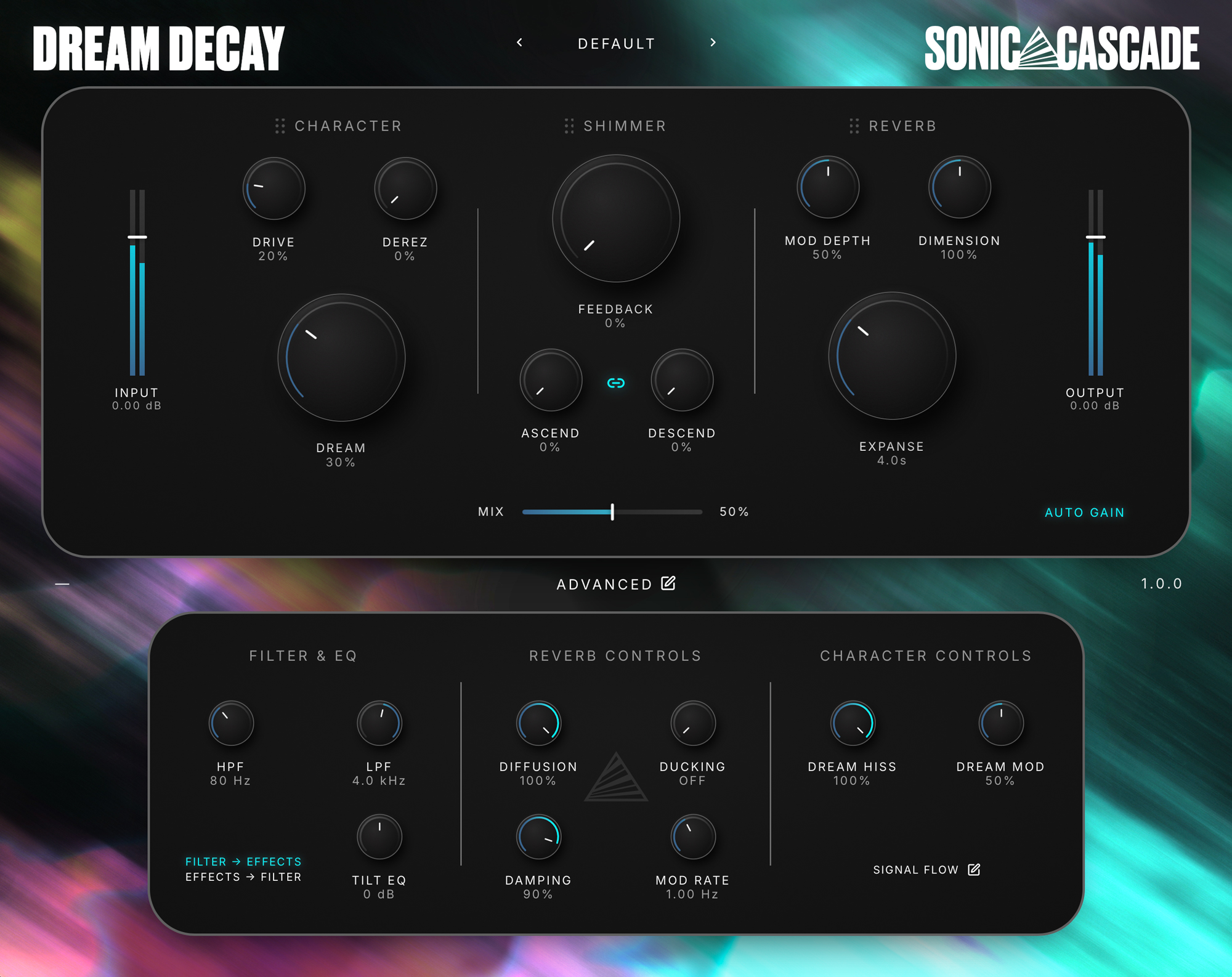Image resolution: width=1232 pixels, height=977 pixels.
Task: Open the Signal Flow edit icon
Action: (x=974, y=869)
